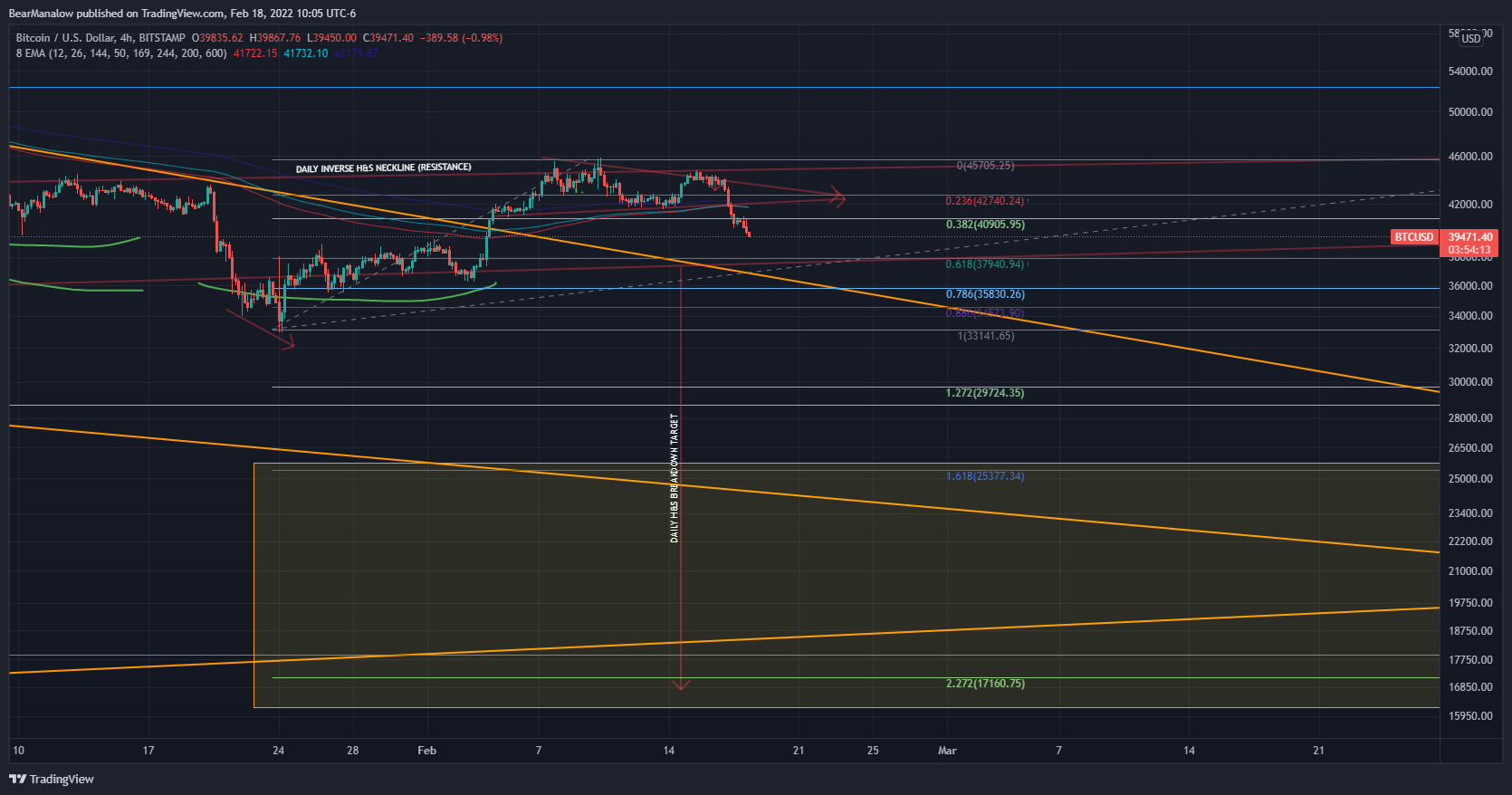Viewport: 1512px width, 795px height.
Task: Click the 32000.00 price axis label
Action: (x=1470, y=349)
